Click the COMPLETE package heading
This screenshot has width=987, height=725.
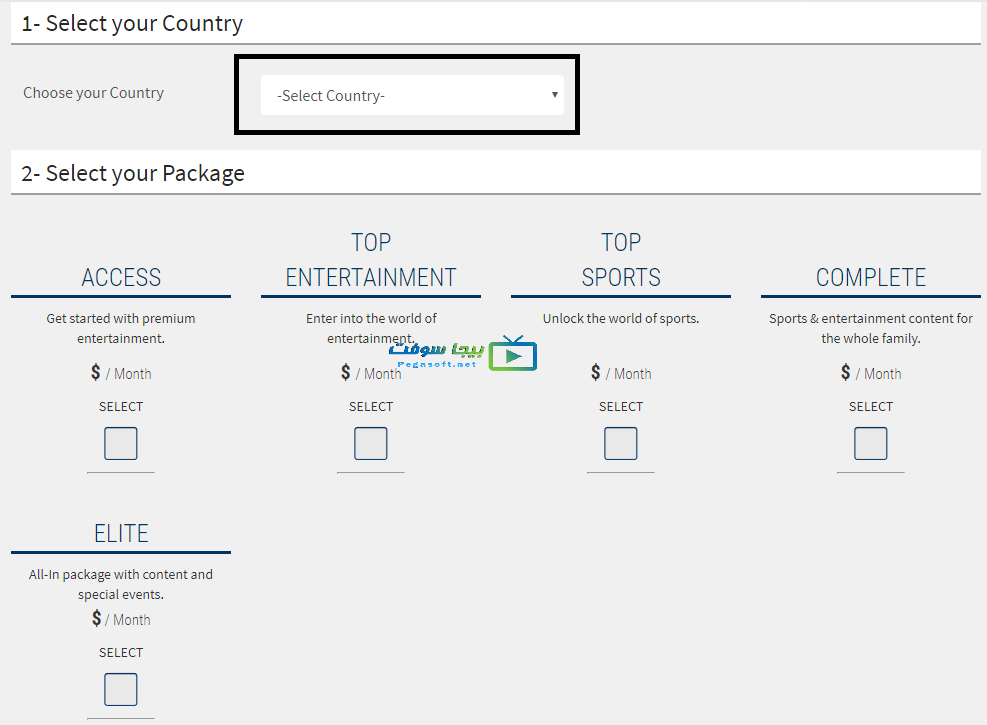click(x=871, y=277)
